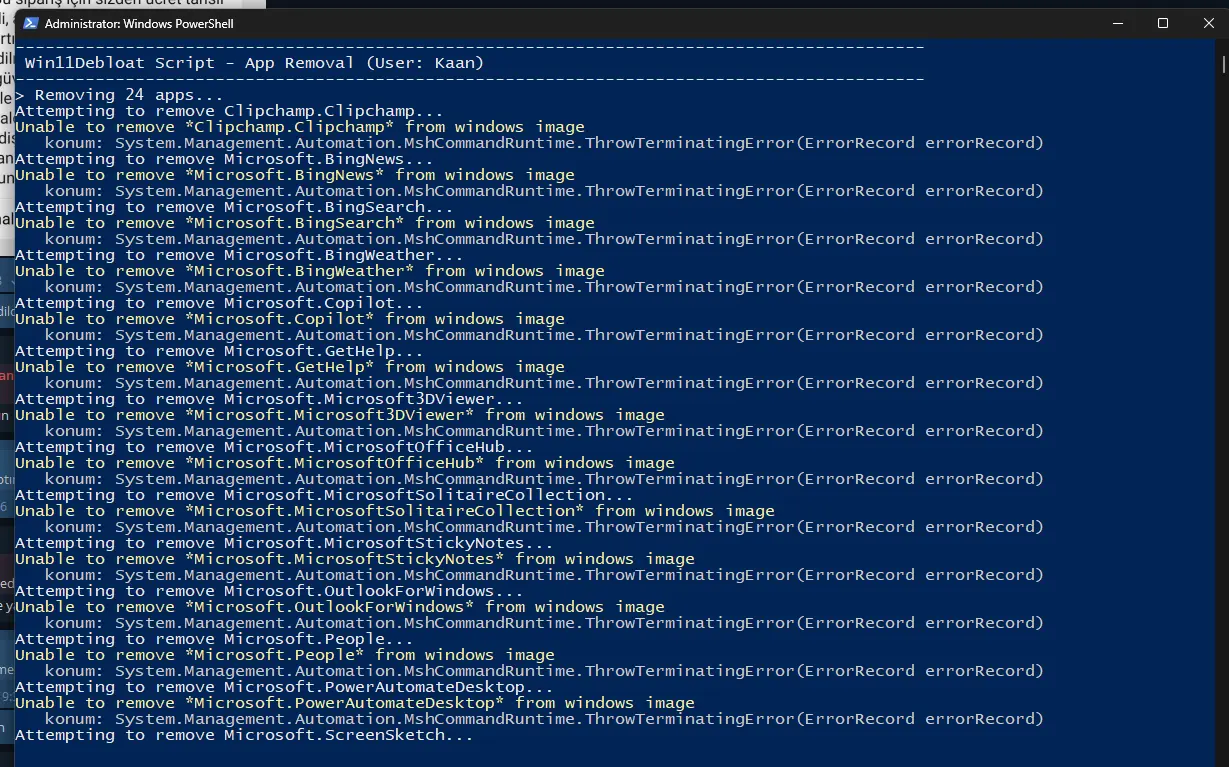
Task: Click 'Attempting to remove Microsoft.BingSearch...' line
Action: pos(234,207)
